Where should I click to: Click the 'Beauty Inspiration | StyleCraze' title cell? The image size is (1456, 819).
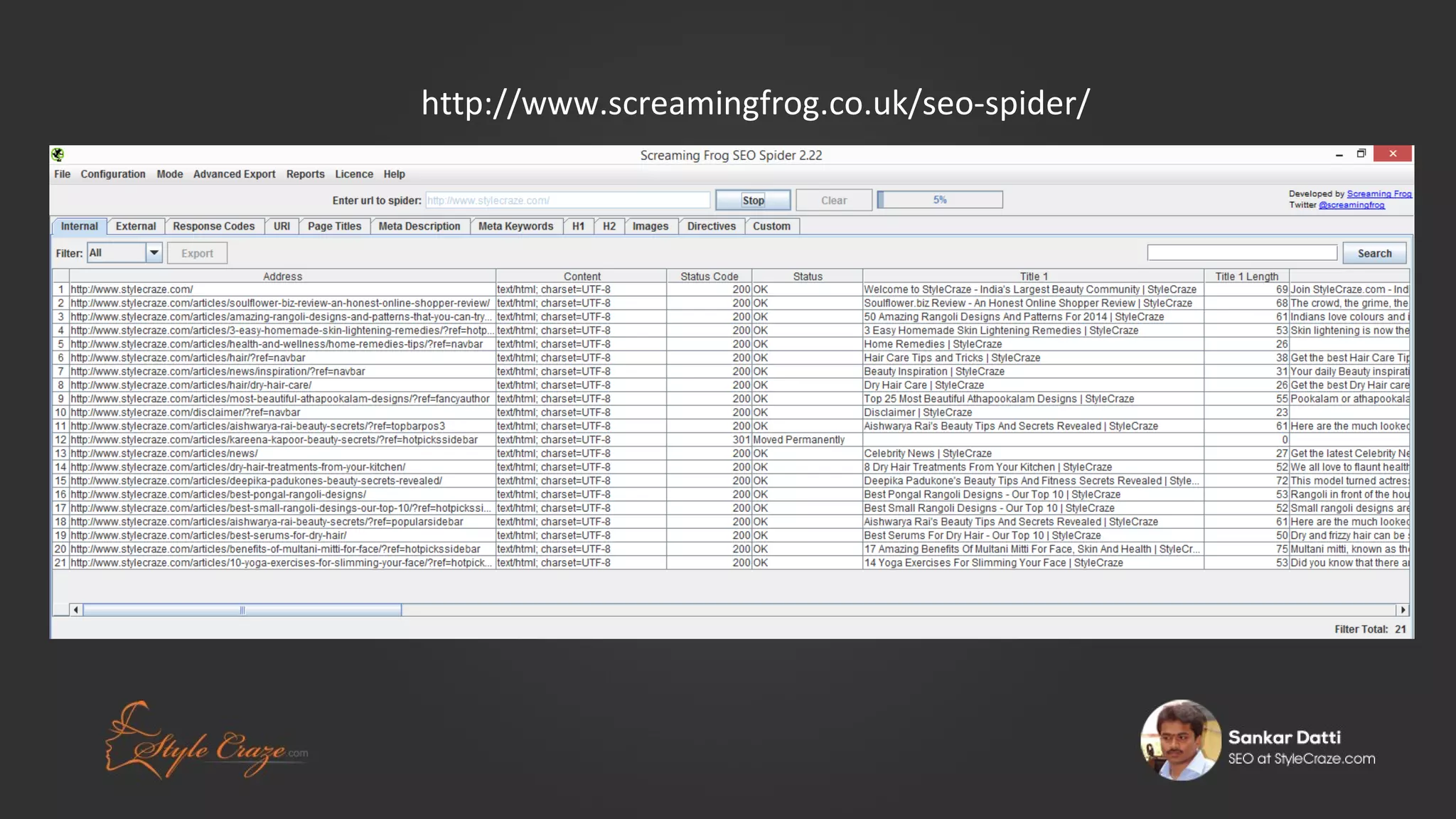coord(1033,371)
